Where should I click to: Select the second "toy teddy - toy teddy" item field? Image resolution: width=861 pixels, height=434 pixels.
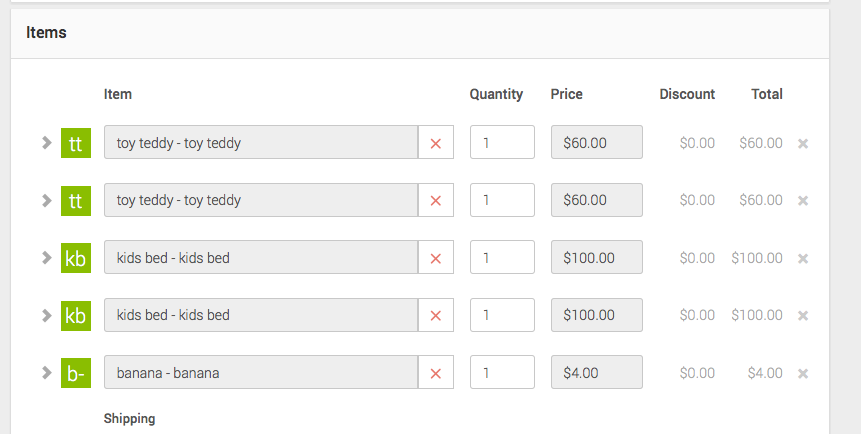(x=261, y=200)
